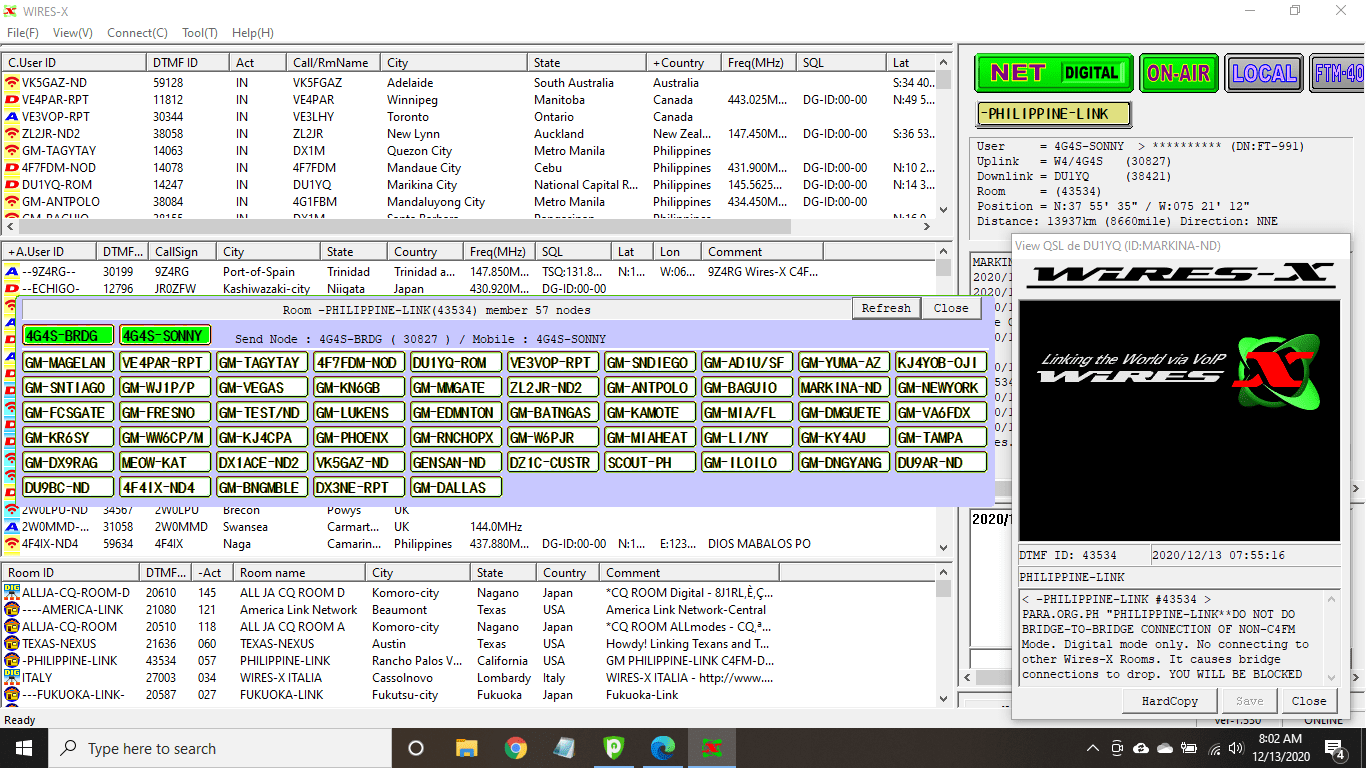Image resolution: width=1366 pixels, height=768 pixels.
Task: Click the node icon beside VK5GAZ-ND
Action: point(12,83)
